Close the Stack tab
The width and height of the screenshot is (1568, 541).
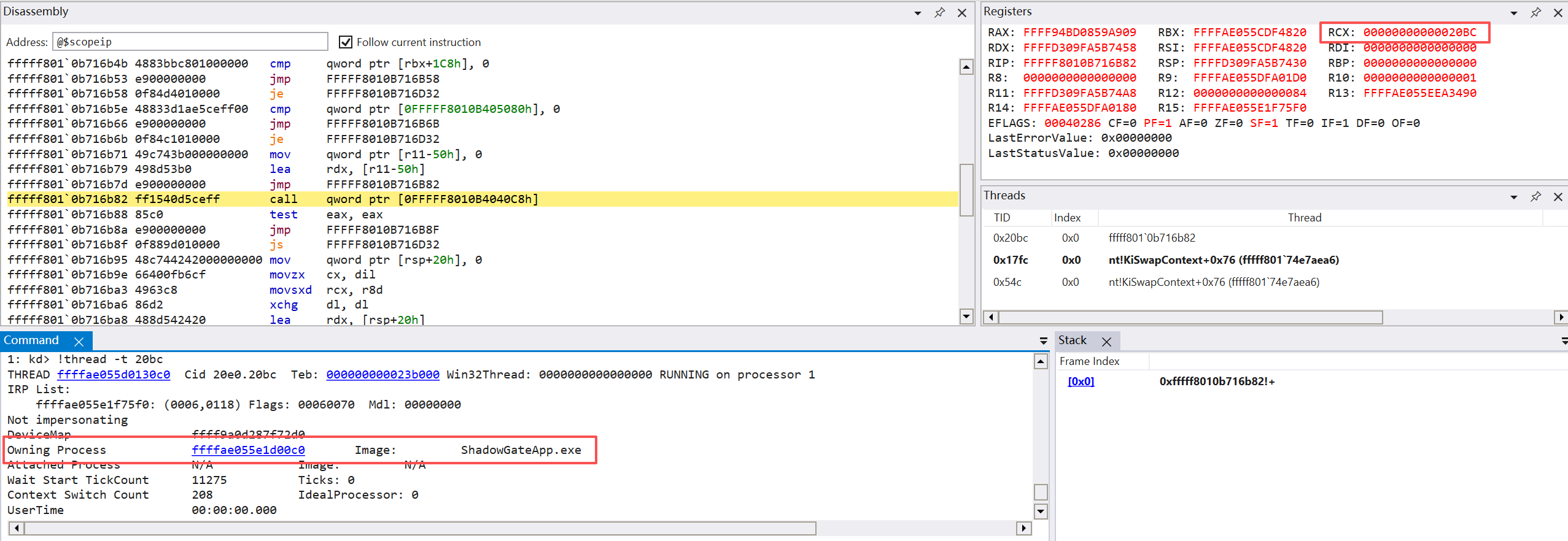[1106, 342]
